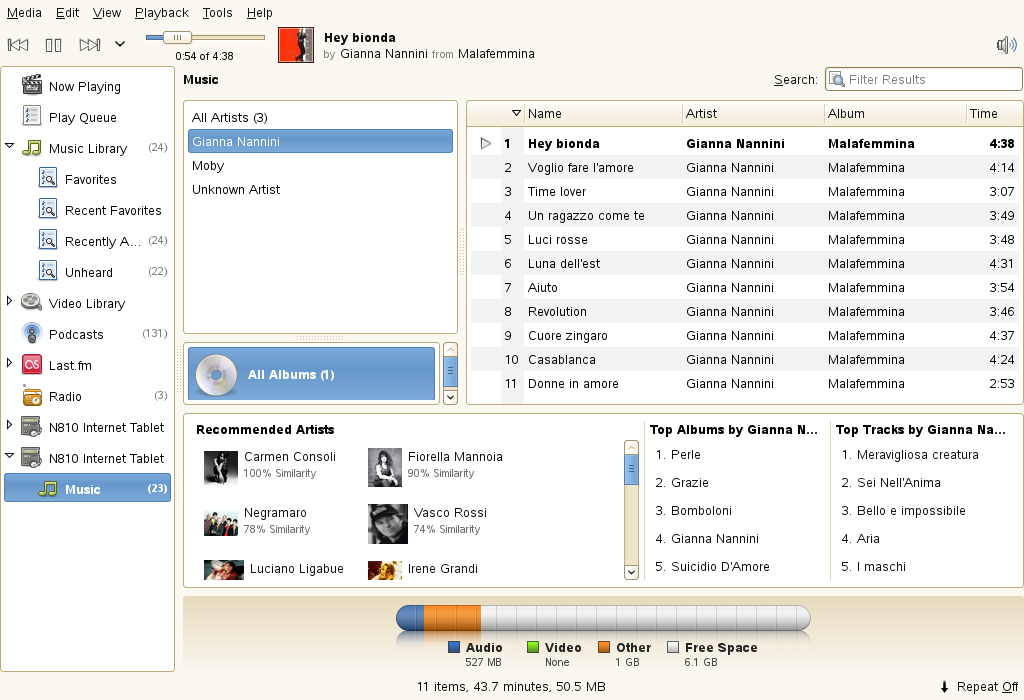Click the volume speaker icon
This screenshot has width=1024, height=700.
point(1008,43)
